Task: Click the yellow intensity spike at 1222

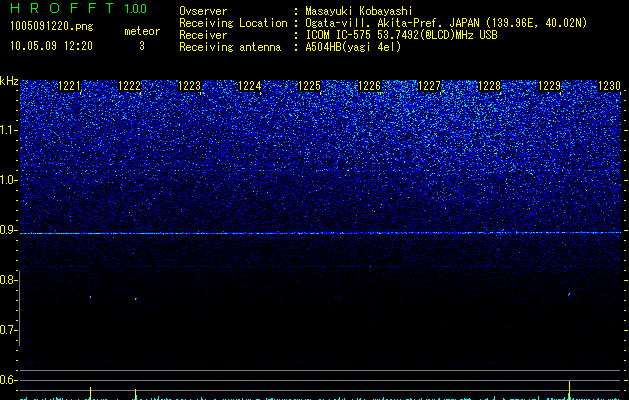Action: tap(136, 394)
